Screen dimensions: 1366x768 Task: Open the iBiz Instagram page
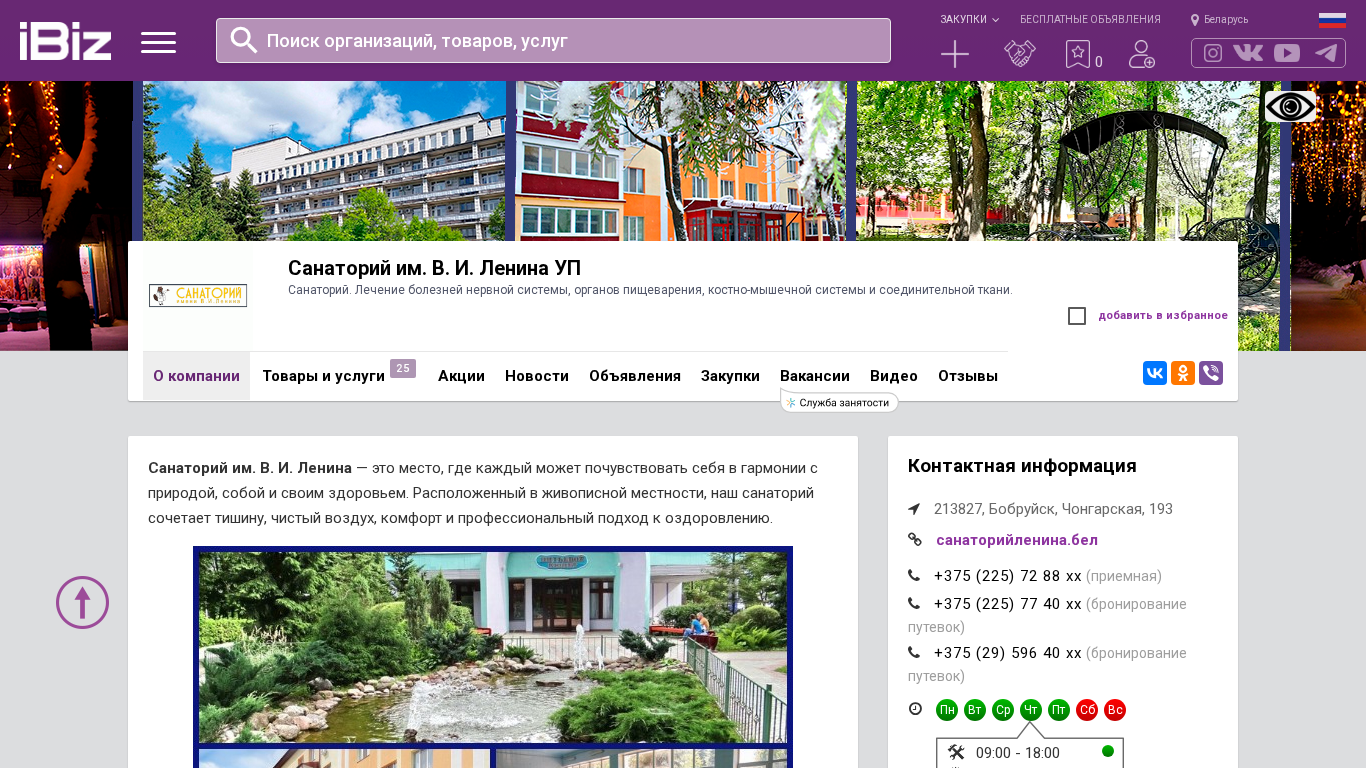coord(1213,53)
